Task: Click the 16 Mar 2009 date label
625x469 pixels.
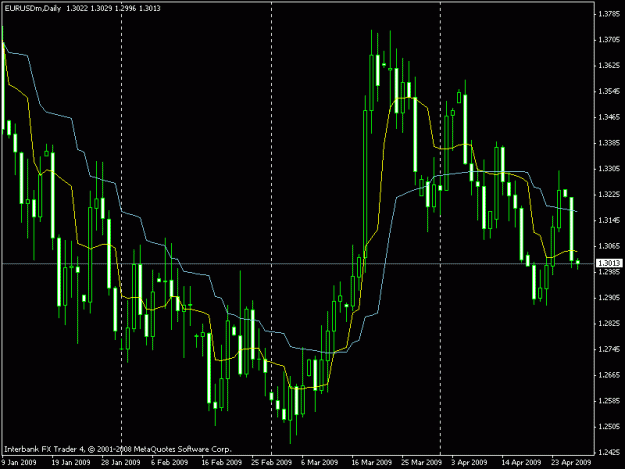Action: click(371, 462)
